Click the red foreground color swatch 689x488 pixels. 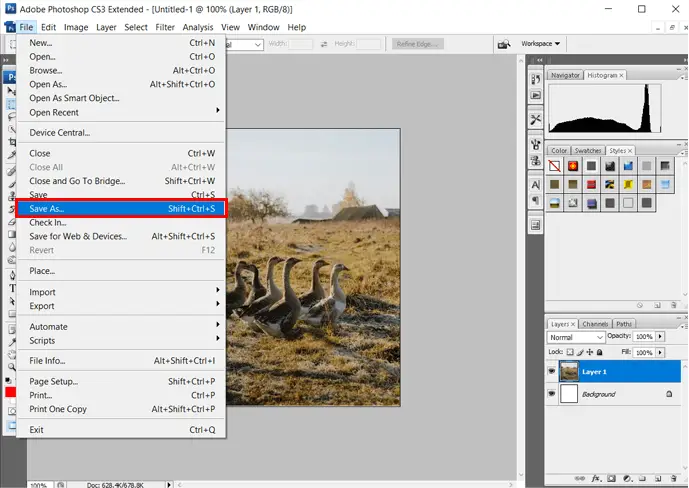[x=11, y=392]
